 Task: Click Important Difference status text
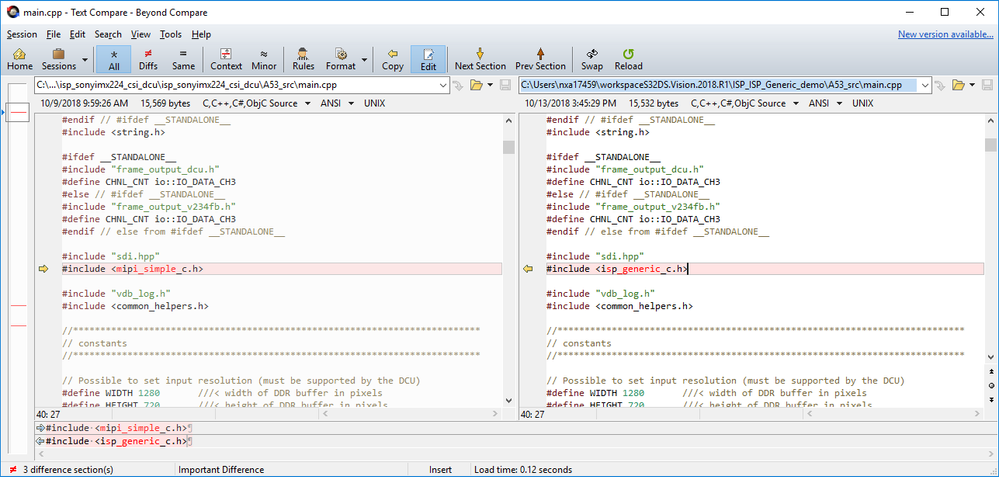(221, 470)
